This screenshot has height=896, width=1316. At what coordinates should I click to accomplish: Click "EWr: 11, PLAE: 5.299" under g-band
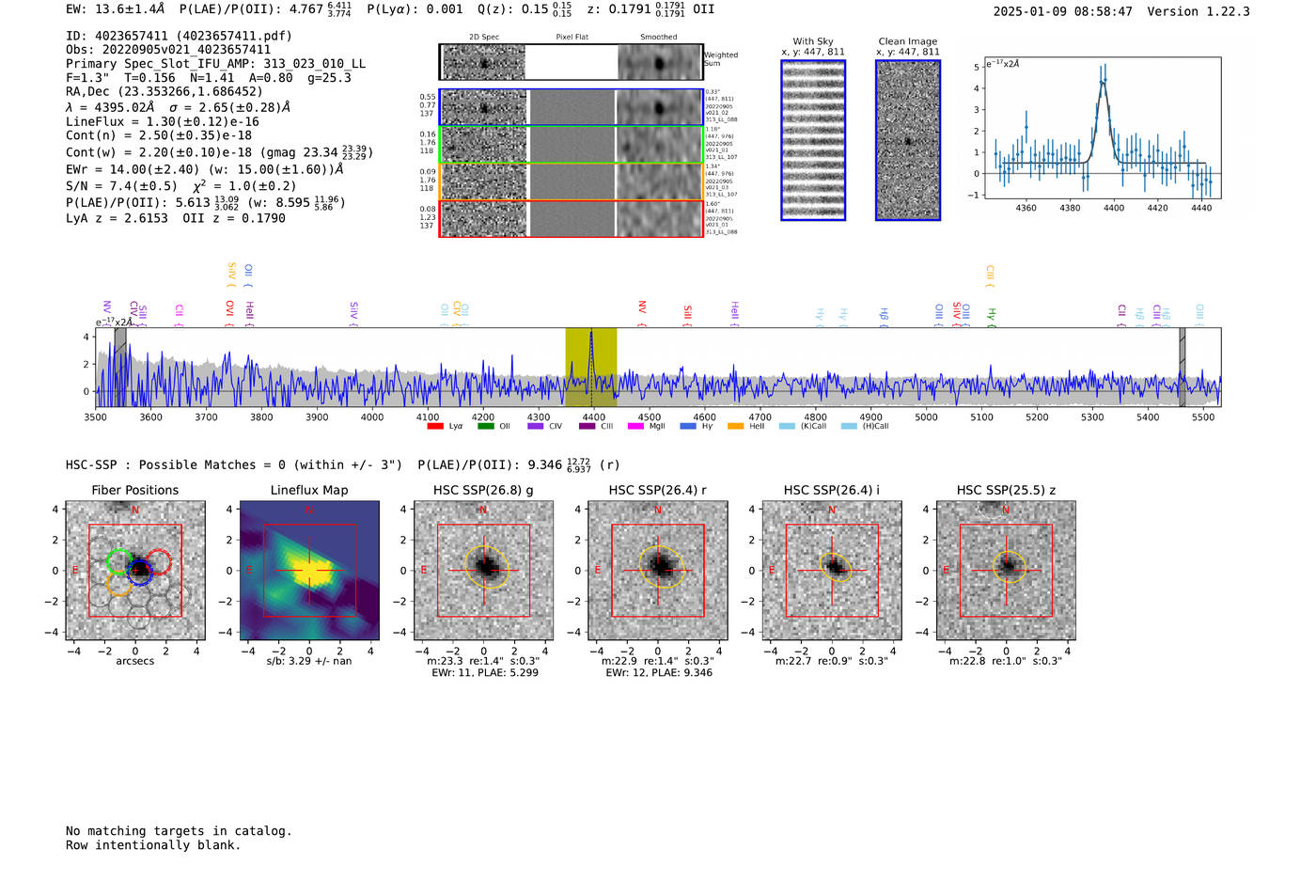click(485, 673)
